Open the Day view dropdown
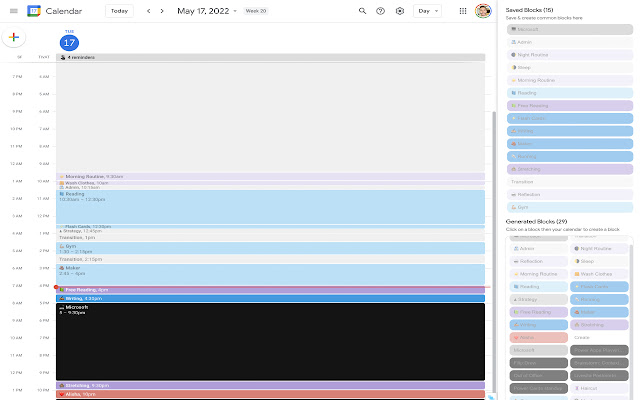This screenshot has width=640, height=400. 427,11
